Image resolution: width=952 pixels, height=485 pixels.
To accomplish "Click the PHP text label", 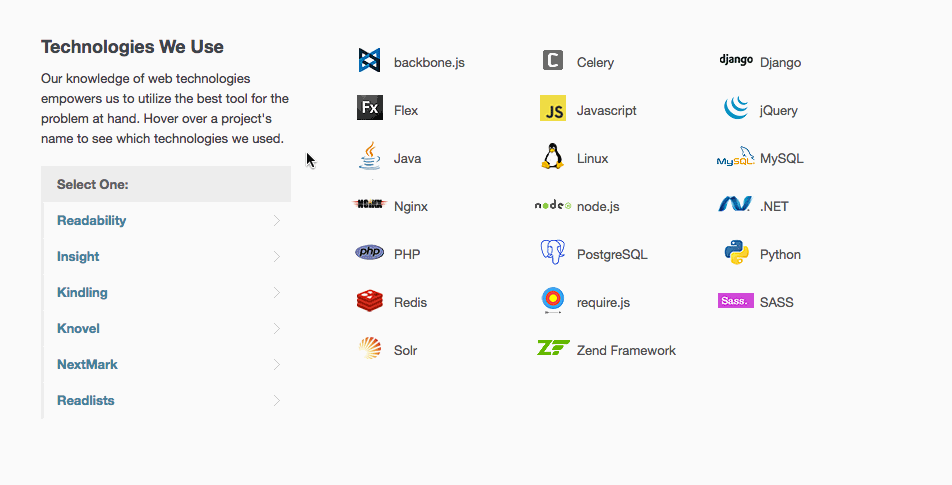I will tap(407, 254).
